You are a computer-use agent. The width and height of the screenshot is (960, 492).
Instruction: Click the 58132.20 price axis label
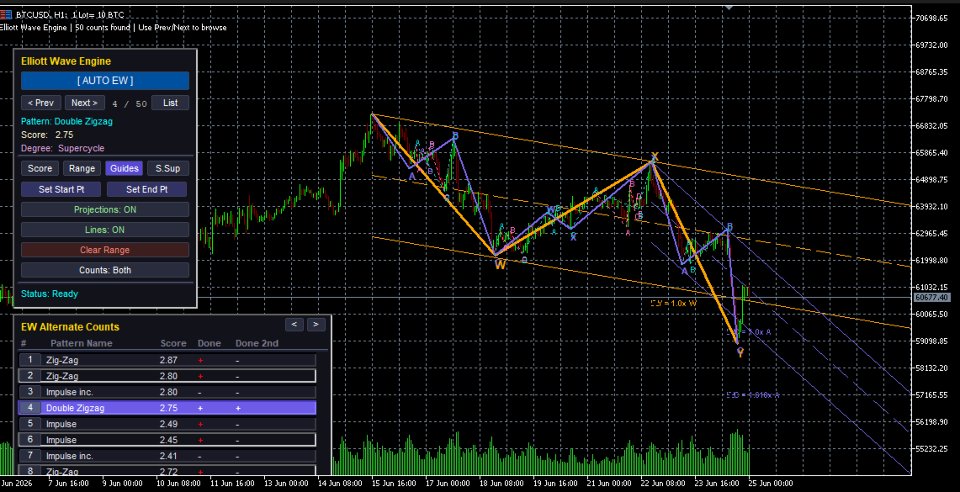pos(931,368)
